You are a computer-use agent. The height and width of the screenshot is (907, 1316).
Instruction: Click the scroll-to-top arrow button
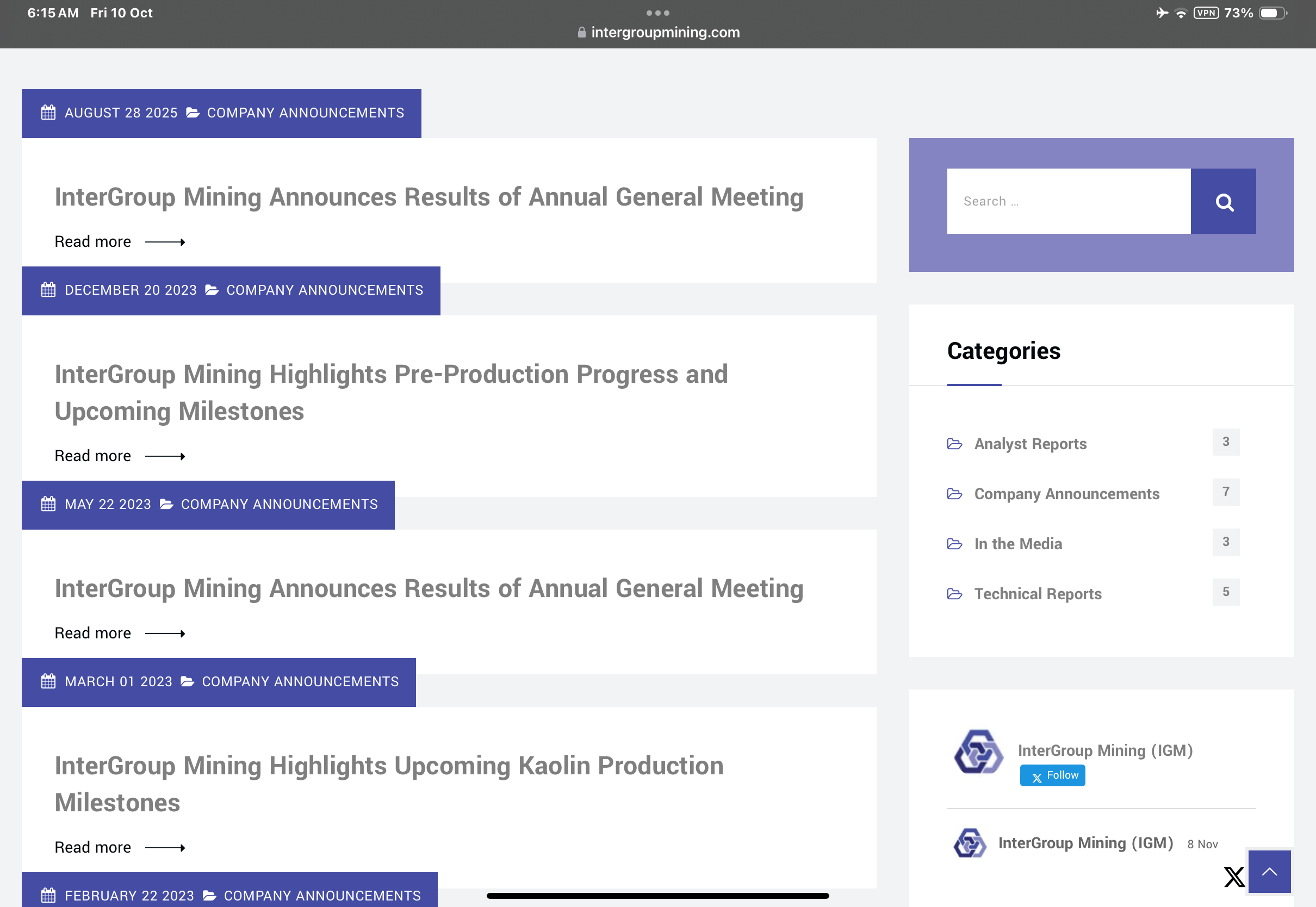coord(1269,871)
